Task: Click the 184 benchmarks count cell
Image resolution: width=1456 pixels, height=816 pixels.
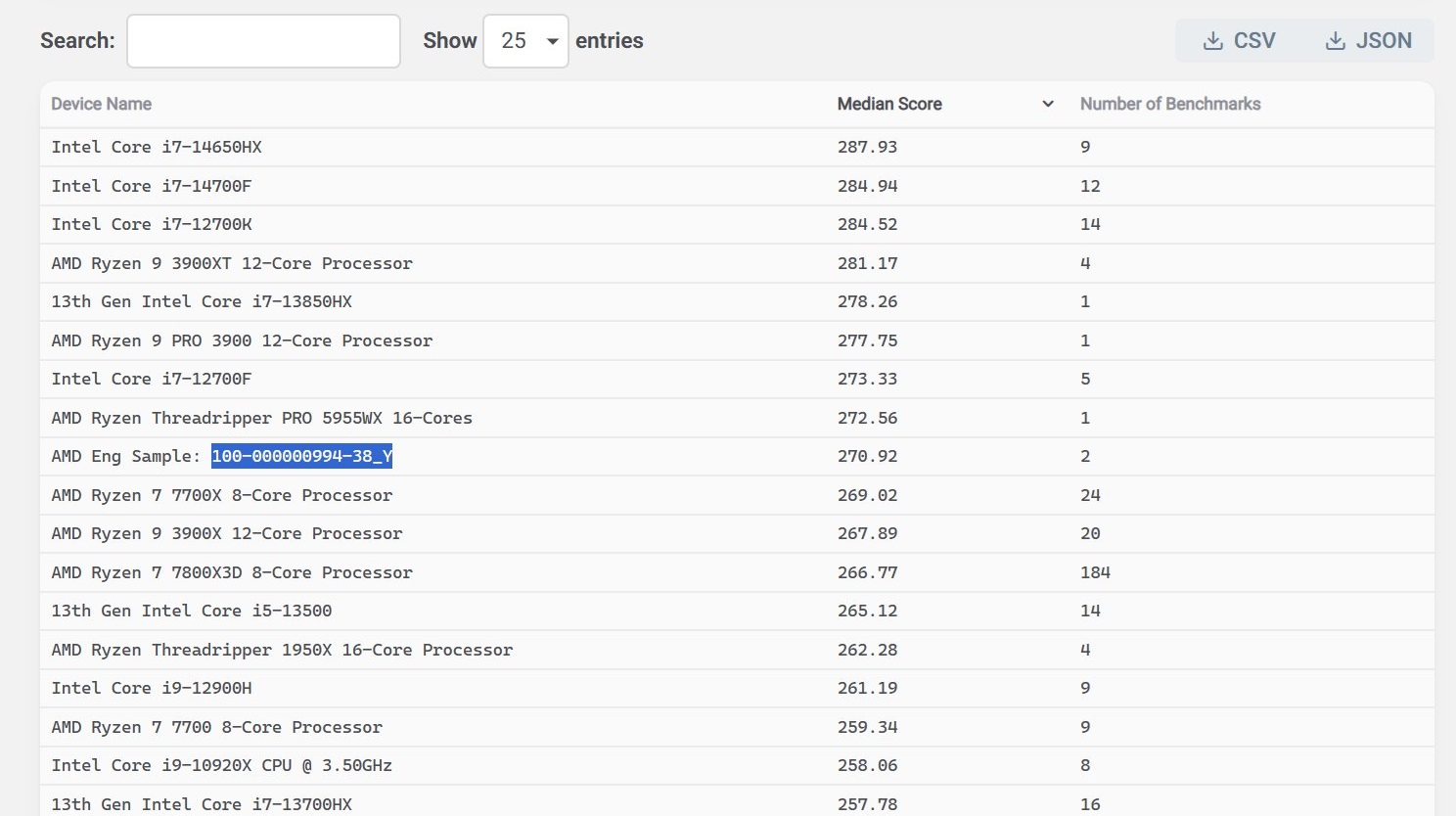Action: [1095, 572]
